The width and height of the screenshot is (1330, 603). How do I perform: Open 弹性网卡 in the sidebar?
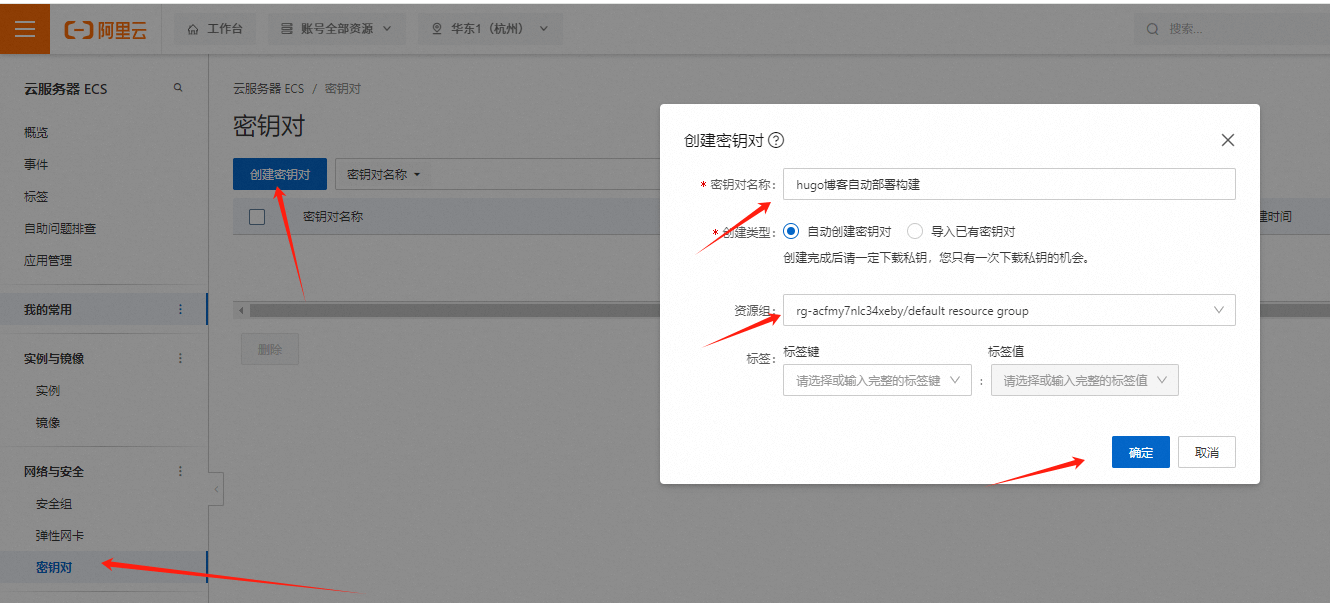point(60,536)
